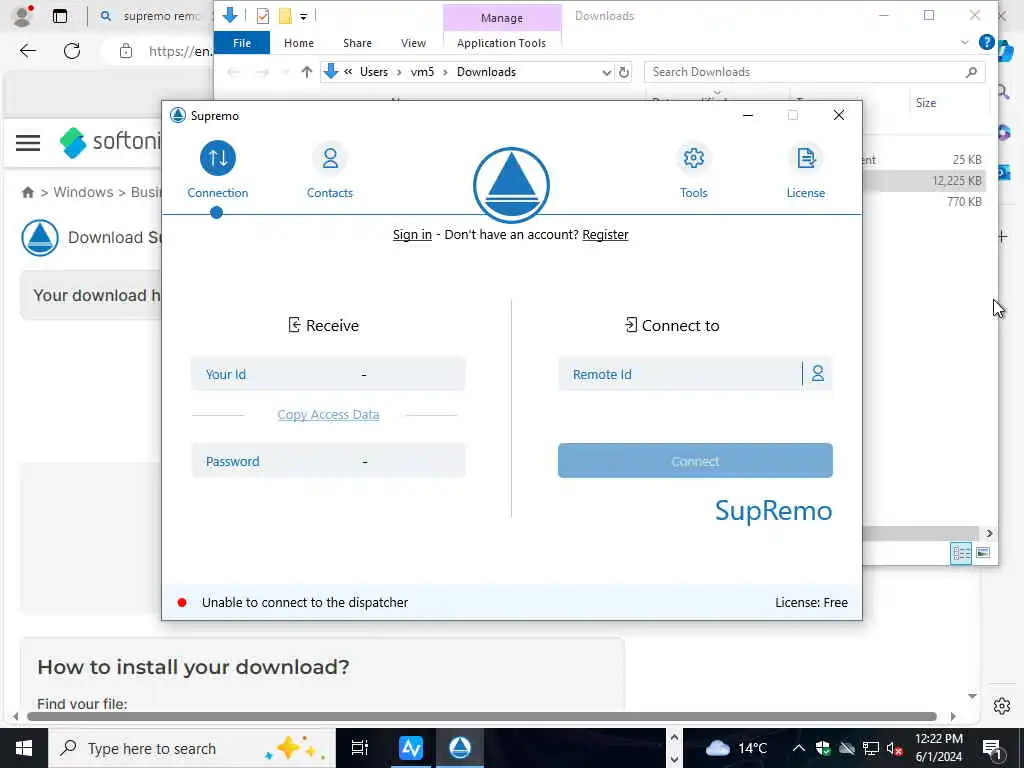This screenshot has height=768, width=1024.
Task: Click Copy Access Data link
Action: (328, 415)
